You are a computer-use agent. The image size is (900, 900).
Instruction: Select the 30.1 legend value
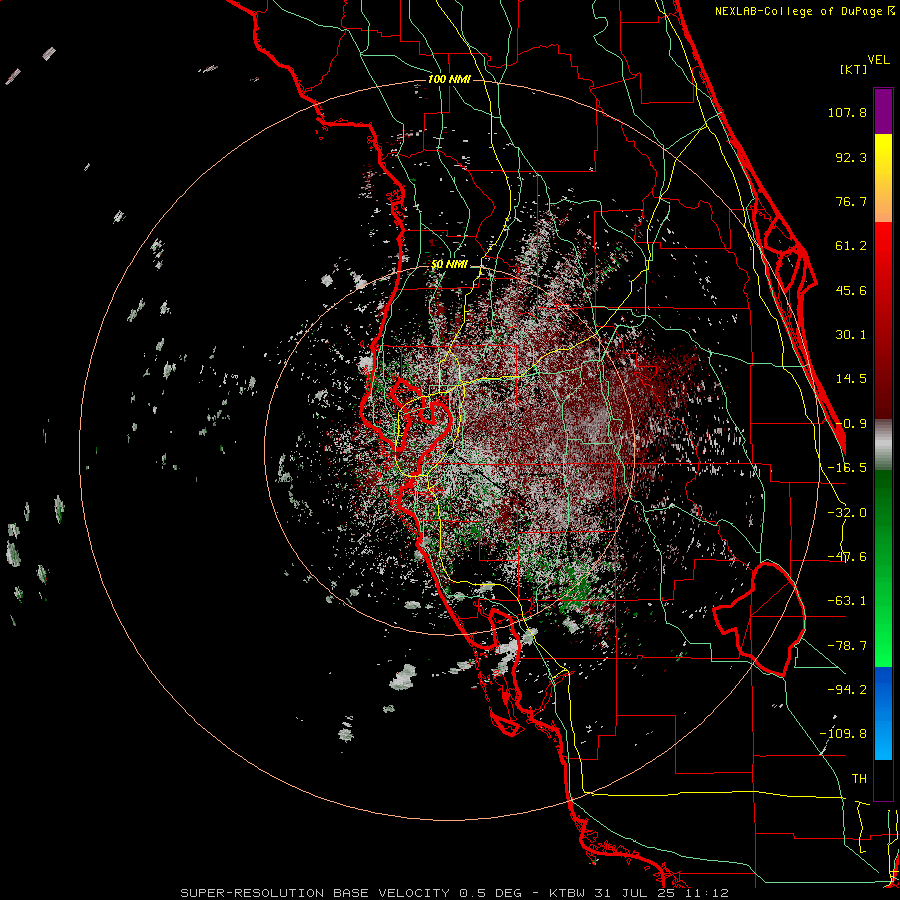click(851, 335)
